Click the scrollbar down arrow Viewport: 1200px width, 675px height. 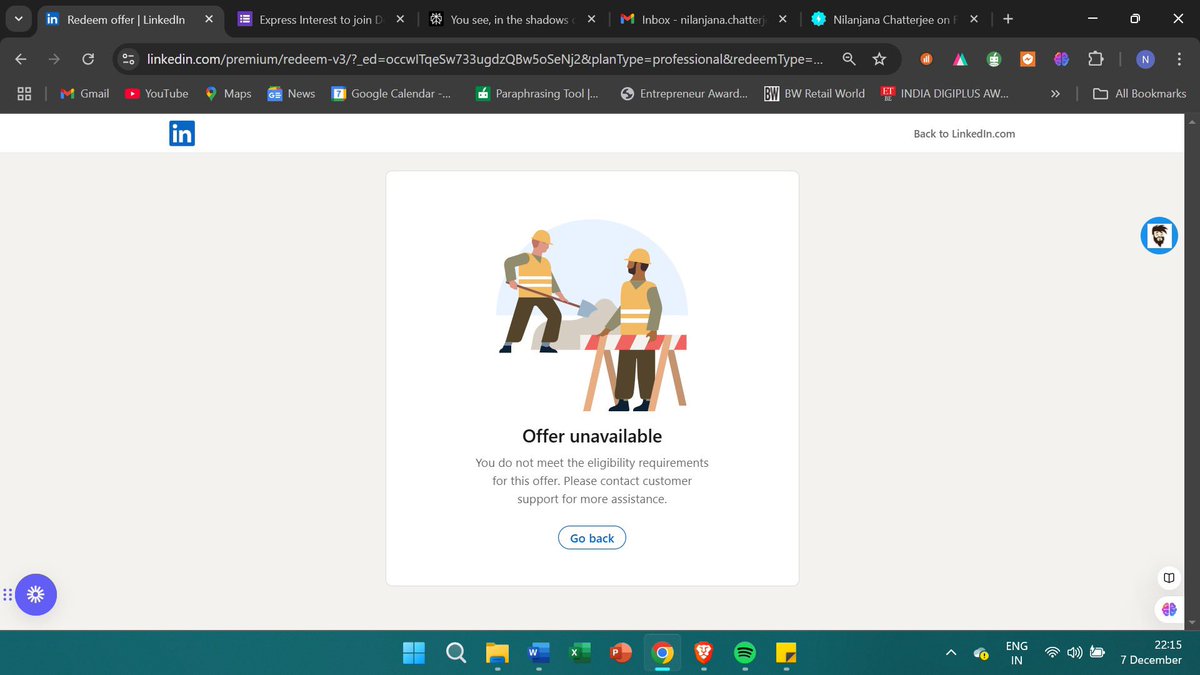point(1191,624)
